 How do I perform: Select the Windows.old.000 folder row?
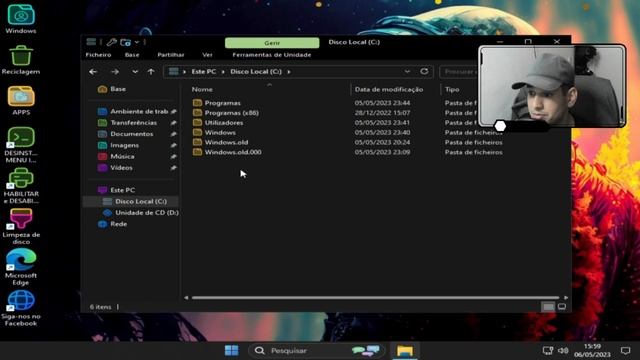347,152
